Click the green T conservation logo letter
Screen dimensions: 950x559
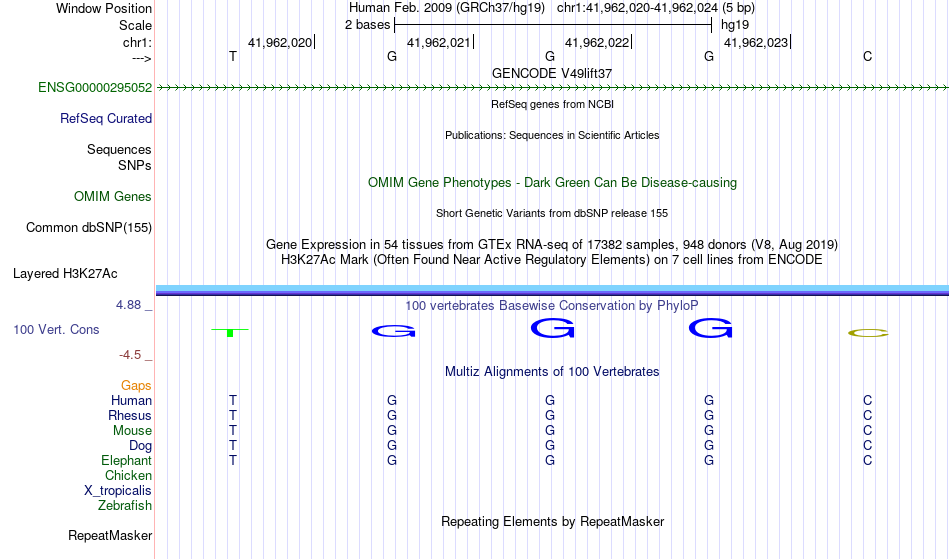point(230,332)
